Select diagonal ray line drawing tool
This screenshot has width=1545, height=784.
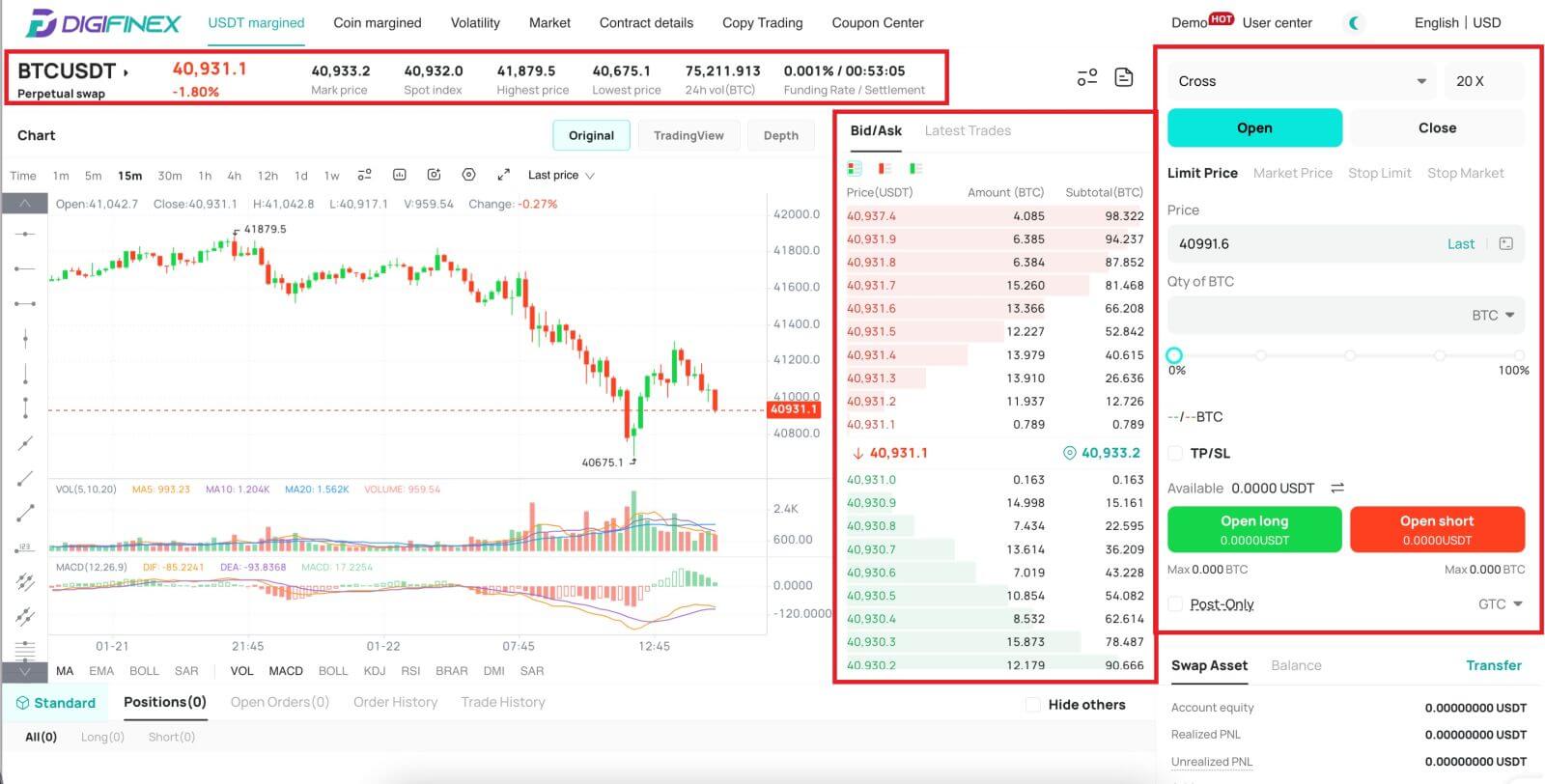(25, 478)
